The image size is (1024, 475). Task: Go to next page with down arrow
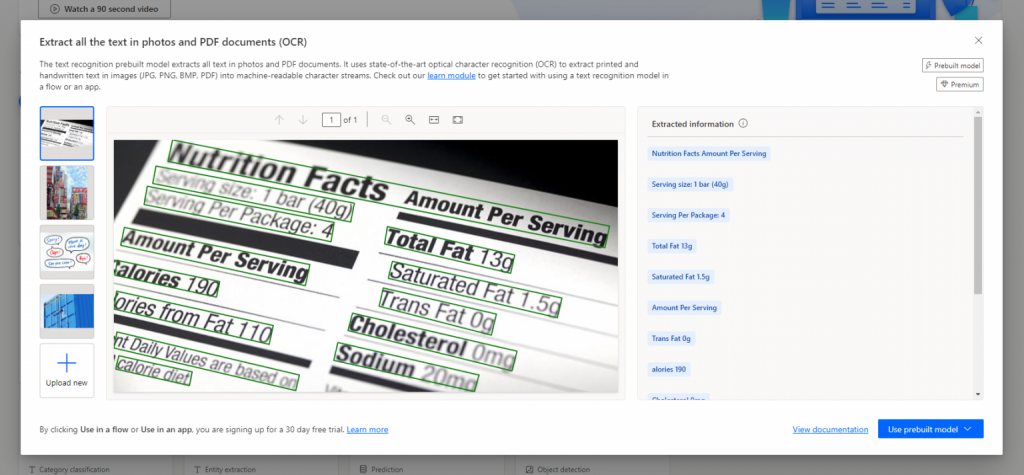click(303, 120)
